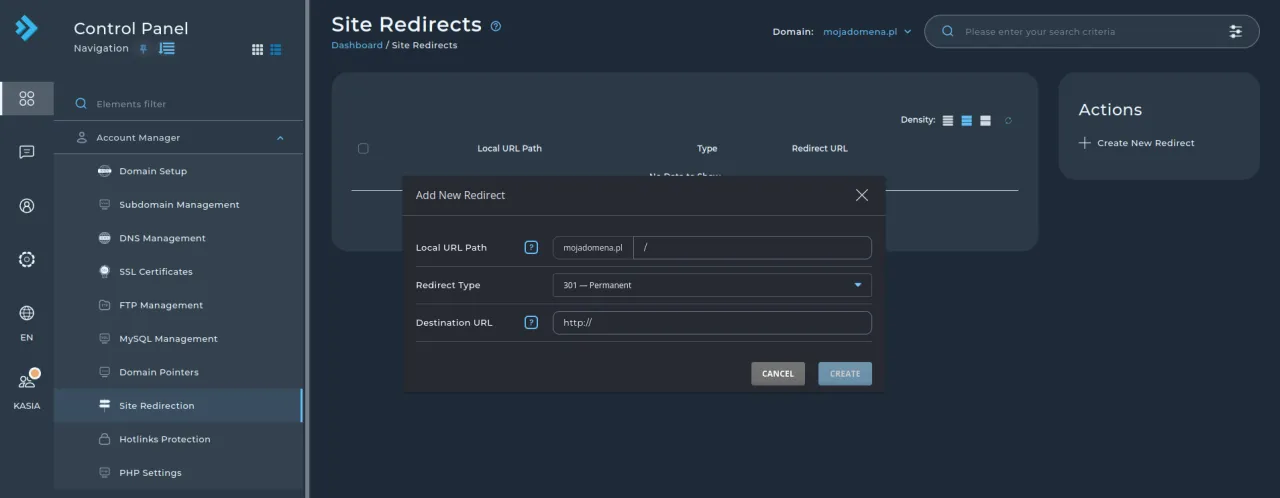The image size is (1280, 498).
Task: Open the Redirect Type dropdown
Action: click(x=711, y=285)
